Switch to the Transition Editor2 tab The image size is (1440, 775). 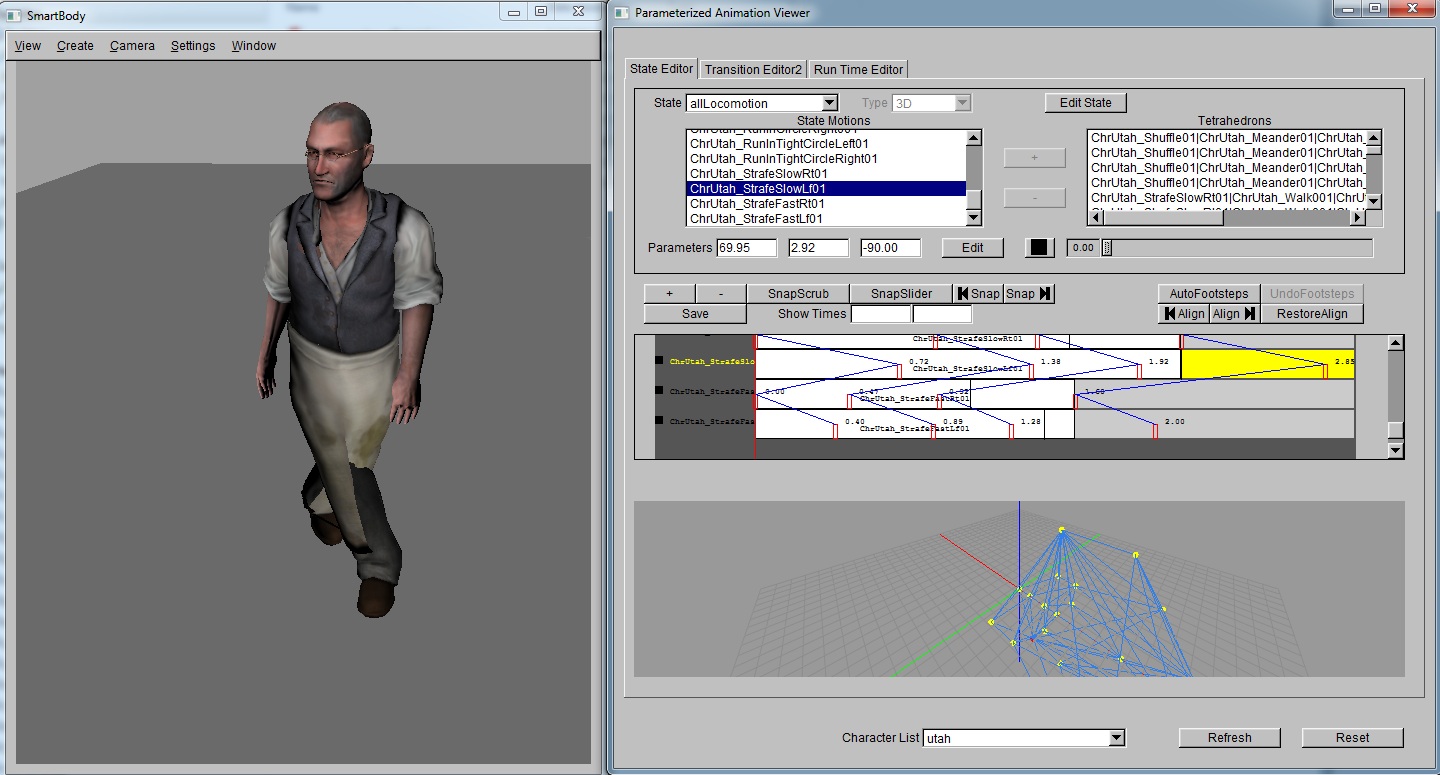point(753,70)
